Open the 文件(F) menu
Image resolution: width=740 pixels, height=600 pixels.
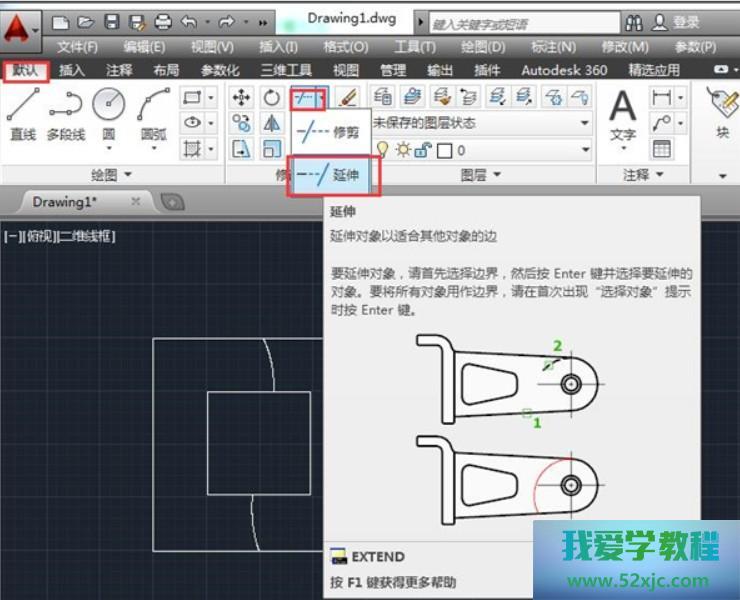coord(77,46)
